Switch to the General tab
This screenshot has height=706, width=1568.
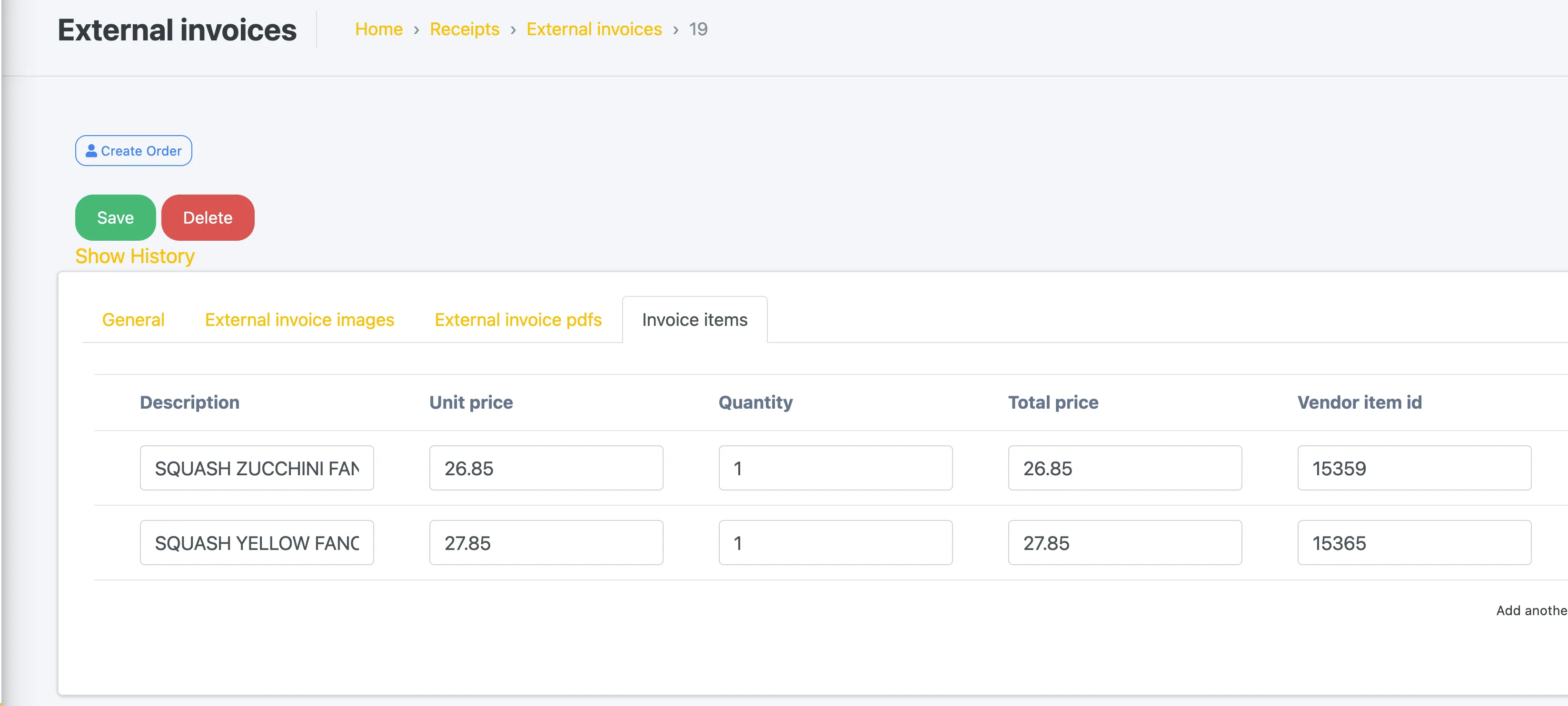click(133, 320)
